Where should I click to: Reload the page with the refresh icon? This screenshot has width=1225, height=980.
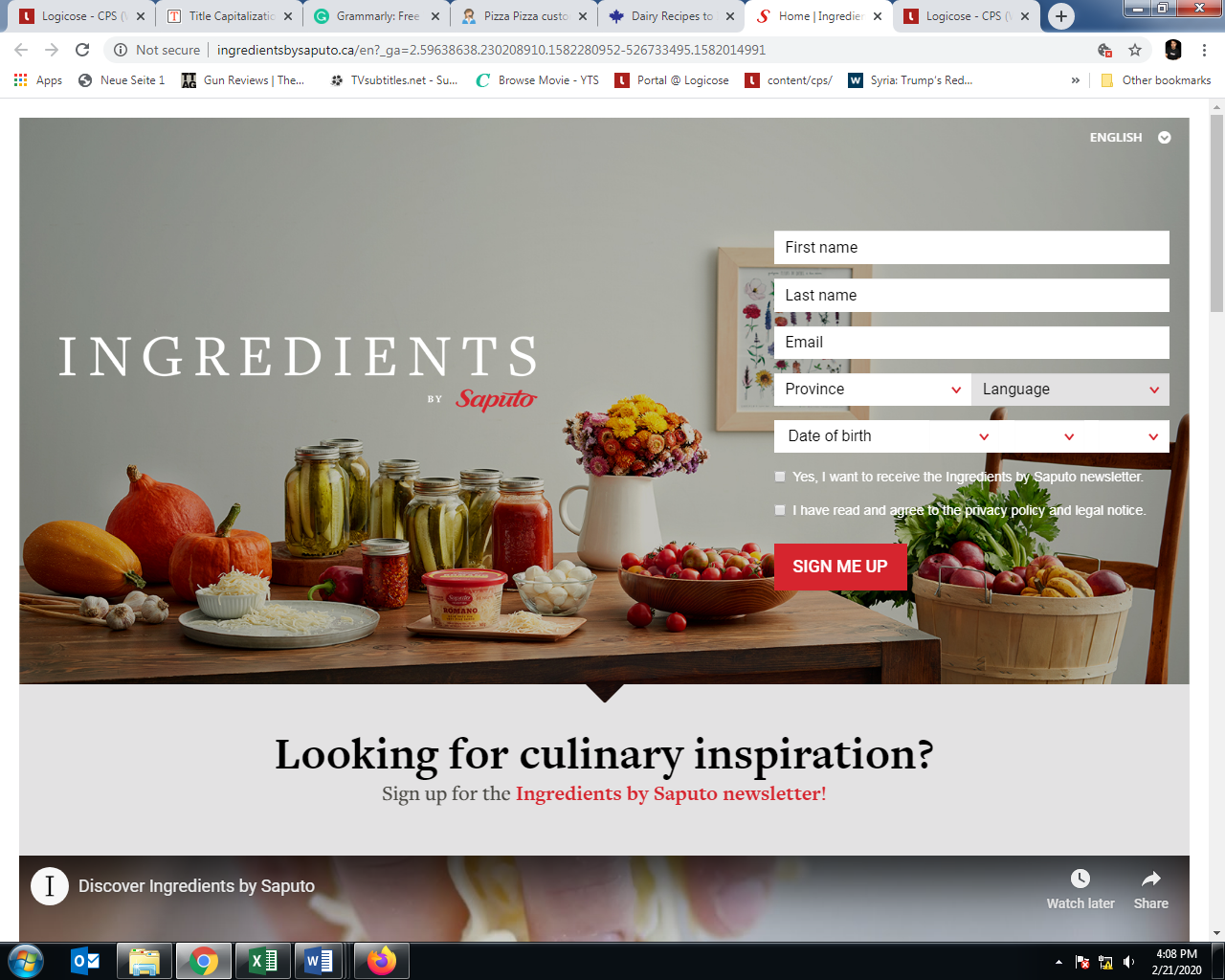tap(82, 50)
